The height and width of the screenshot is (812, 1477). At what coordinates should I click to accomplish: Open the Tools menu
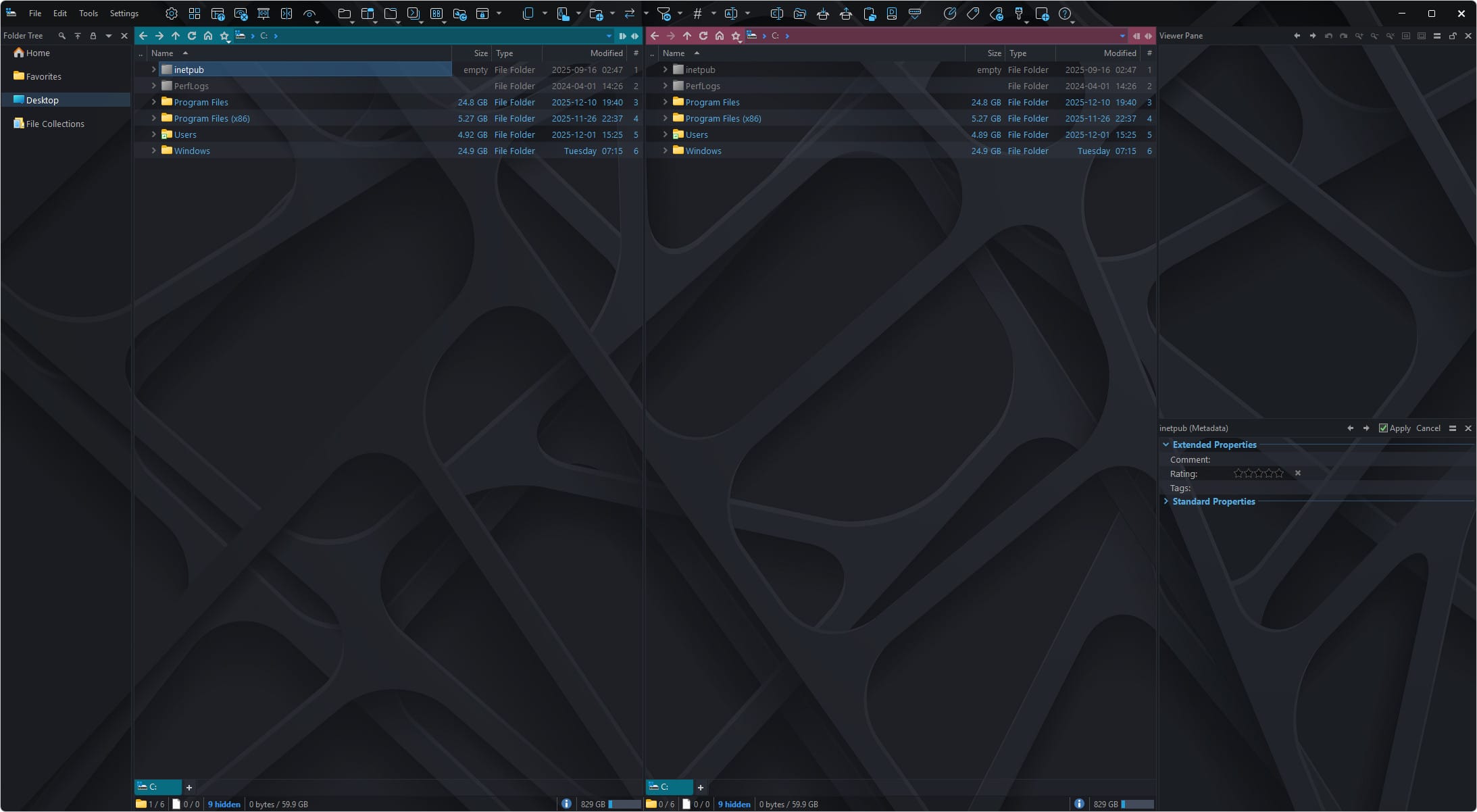(x=89, y=14)
